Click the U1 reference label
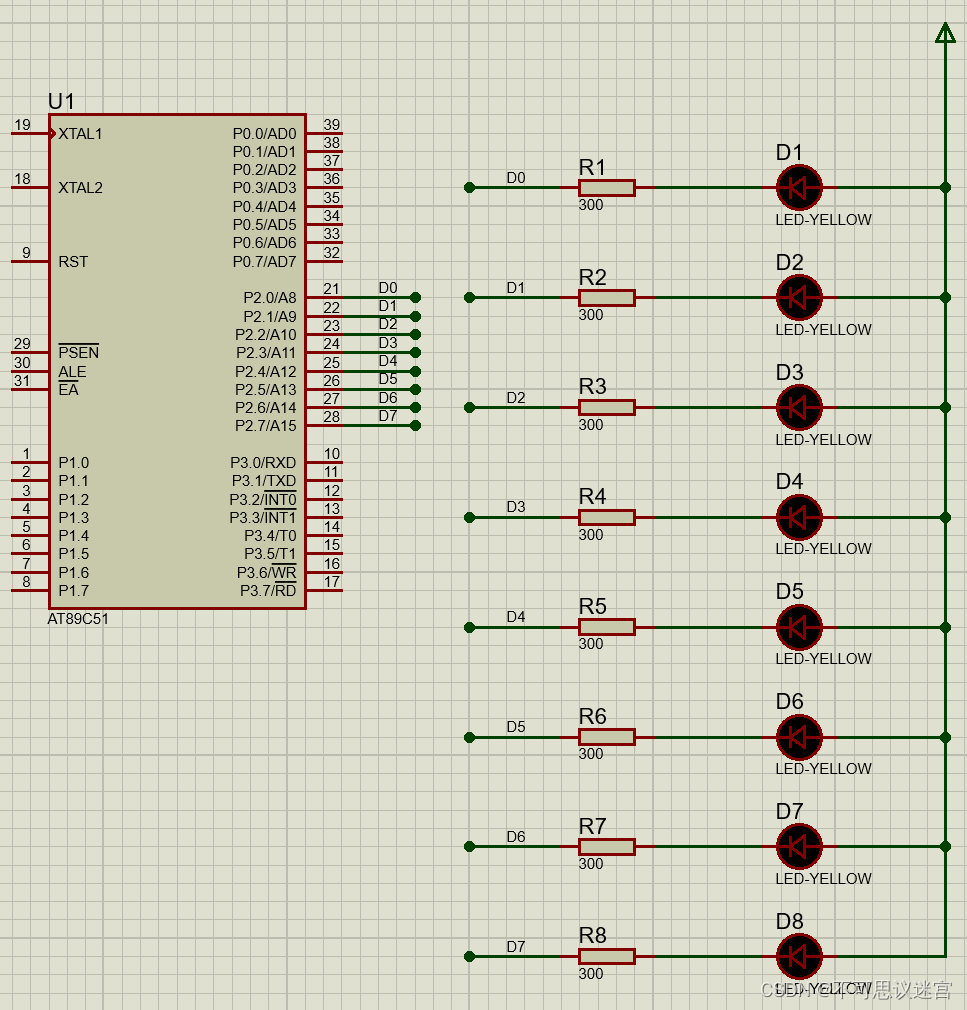The width and height of the screenshot is (967, 1010). point(61,101)
